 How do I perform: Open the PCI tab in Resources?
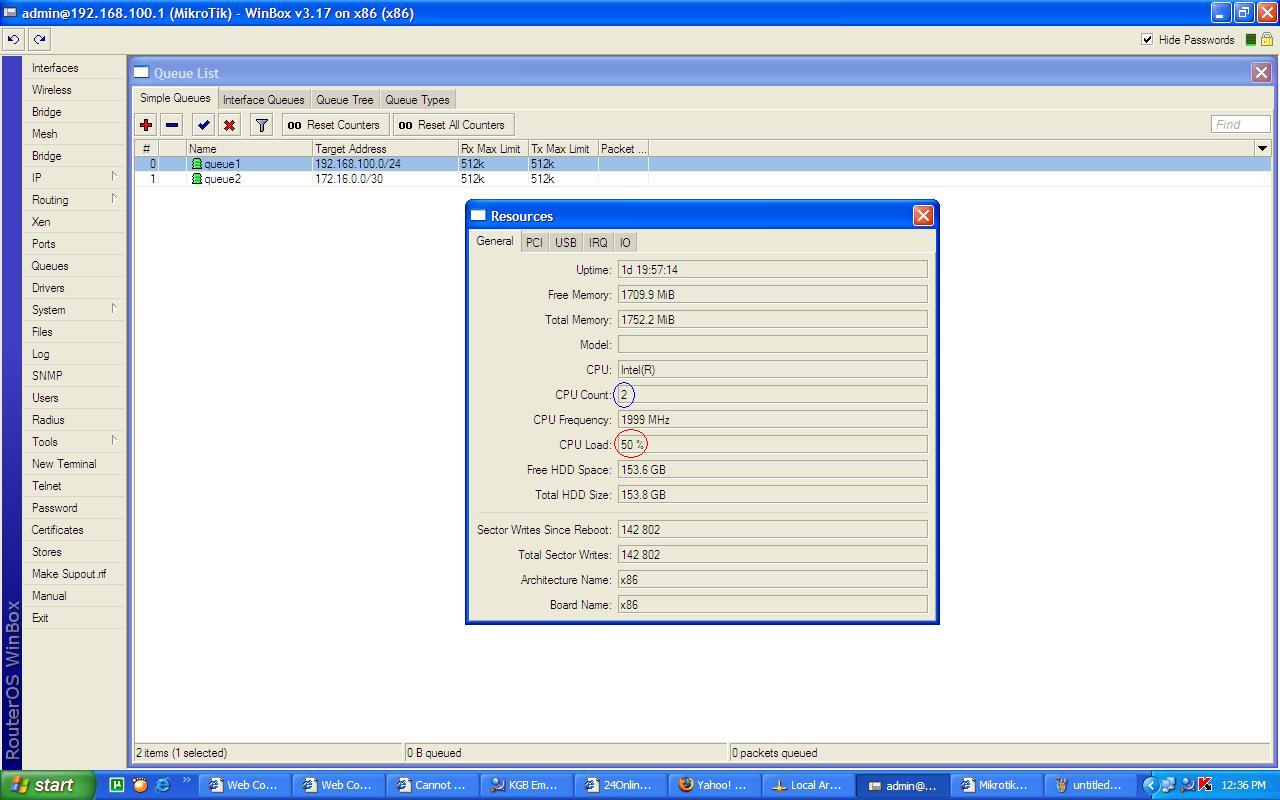pos(534,242)
